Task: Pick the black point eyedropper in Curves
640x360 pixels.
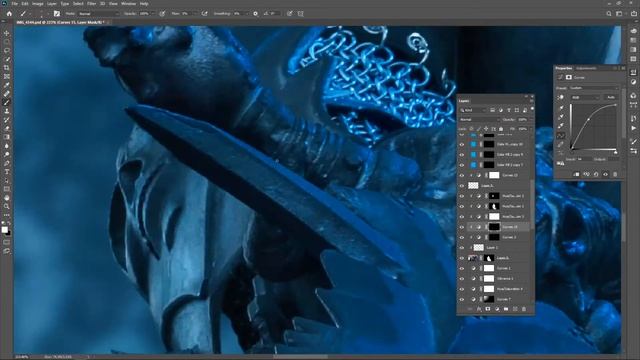Action: 561,108
